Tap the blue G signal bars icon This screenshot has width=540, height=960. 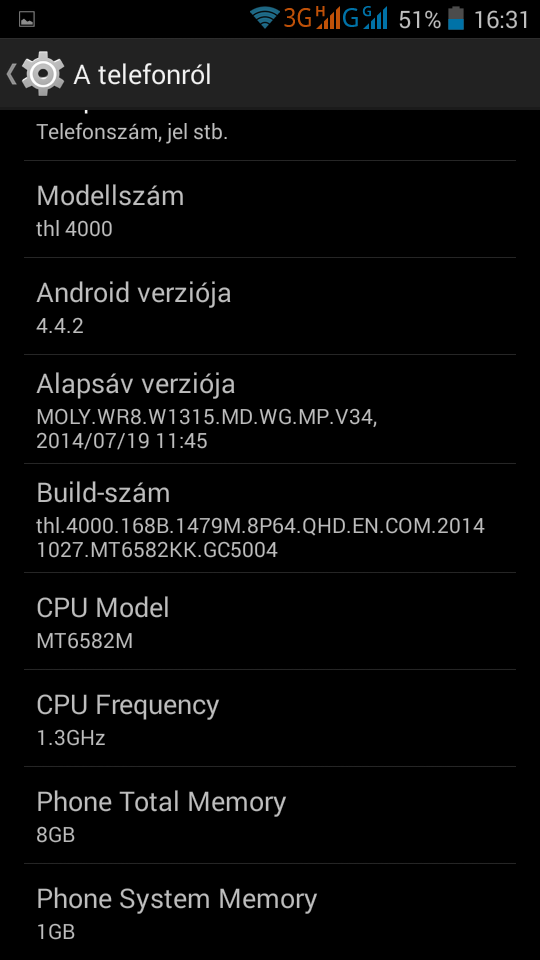click(365, 18)
